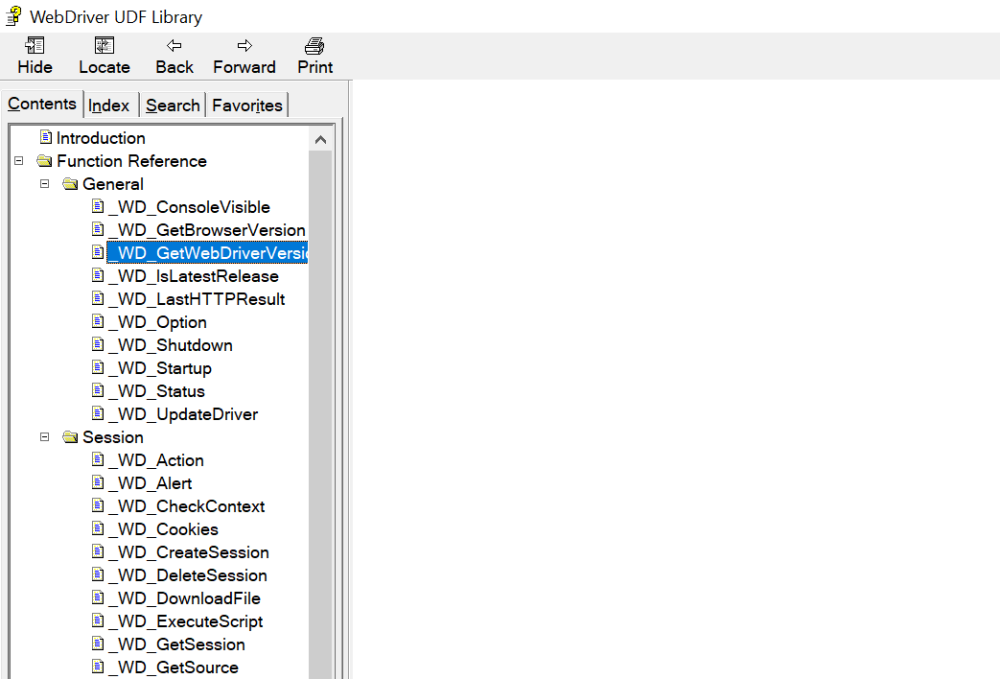Screen dimensions: 1000x679
Task: Open the _WD_CheckContext topic
Action: (187, 506)
